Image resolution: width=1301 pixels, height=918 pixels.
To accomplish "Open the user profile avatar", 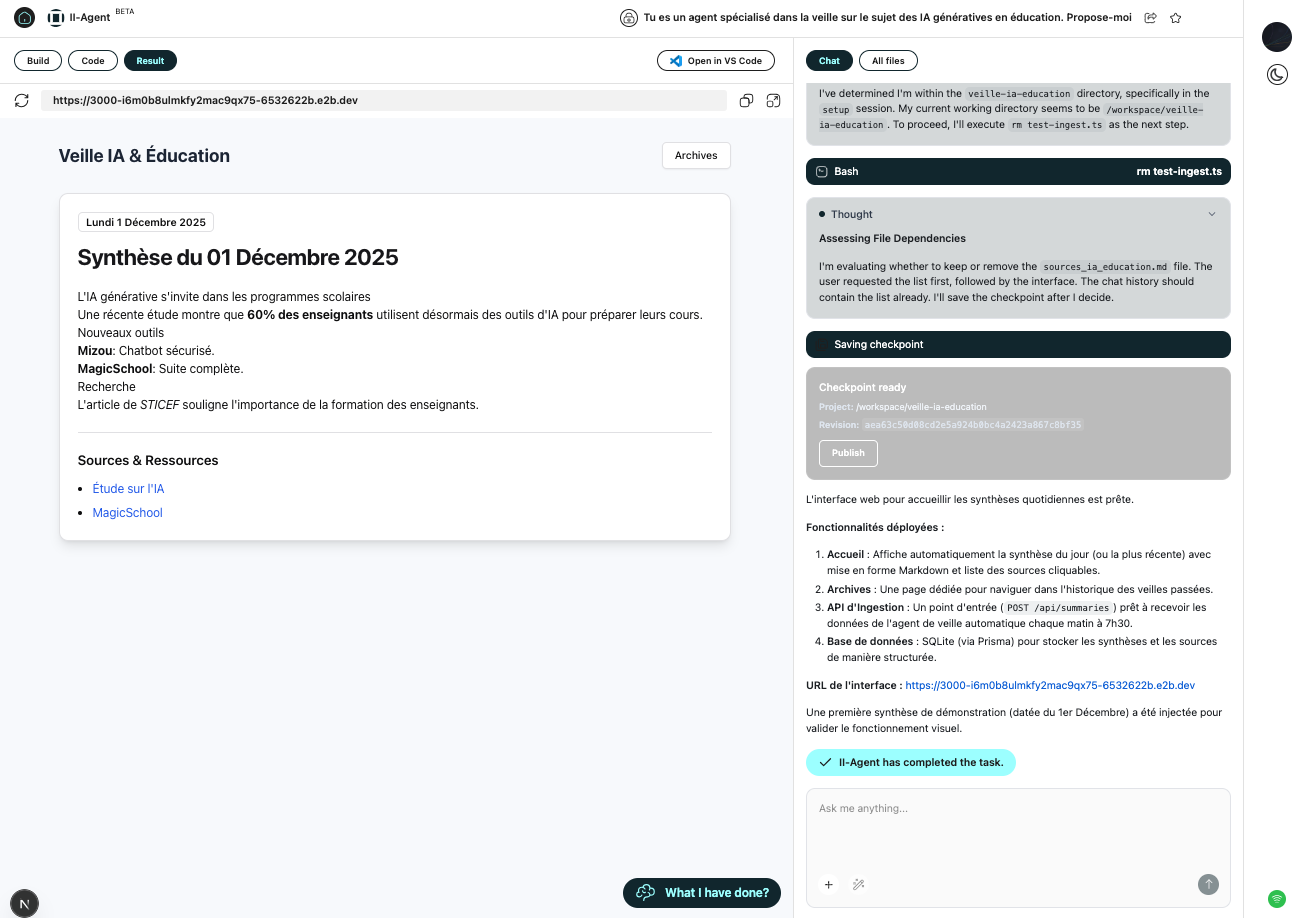I will point(1277,37).
